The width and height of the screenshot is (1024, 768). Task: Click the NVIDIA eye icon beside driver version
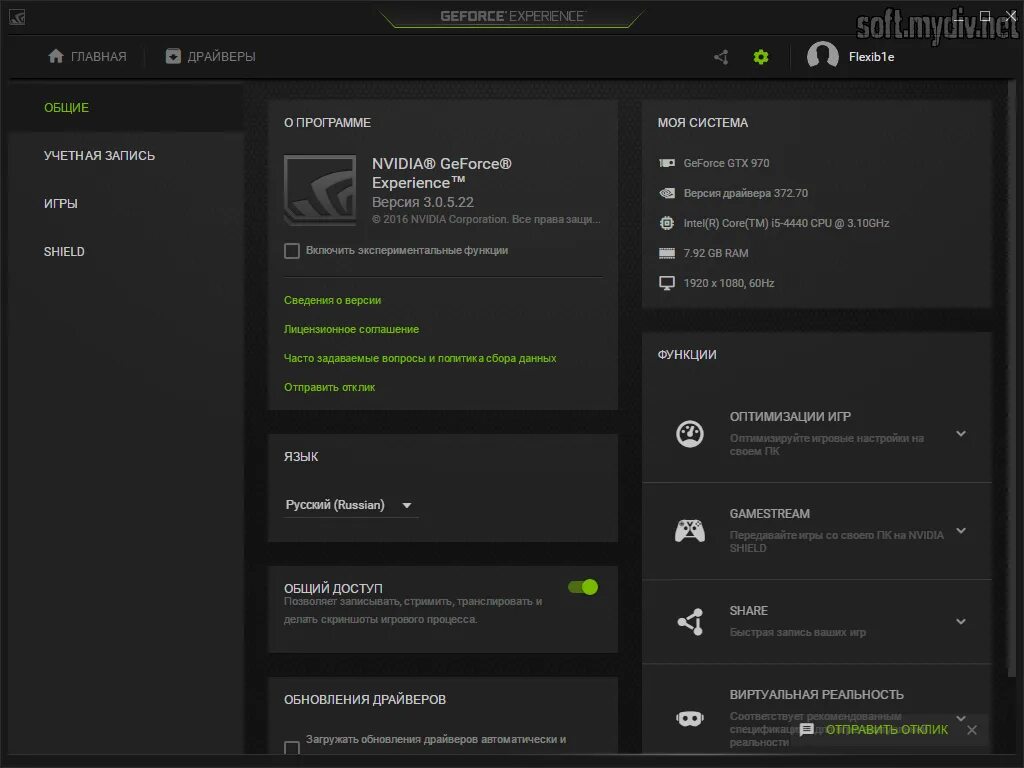(667, 193)
